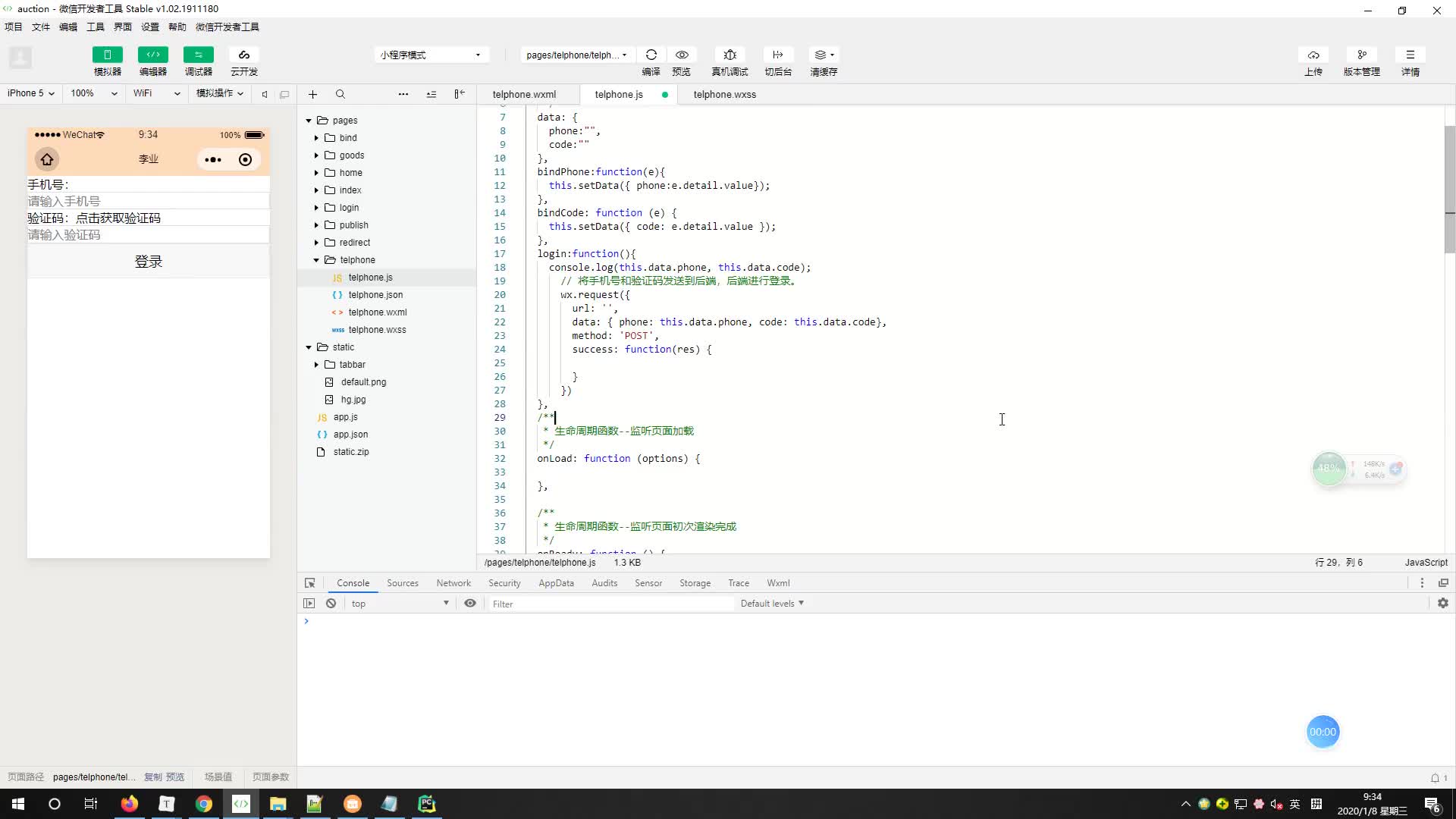Screen dimensions: 1456x819
Task: Toggle the editor panel button
Action: (x=152, y=55)
